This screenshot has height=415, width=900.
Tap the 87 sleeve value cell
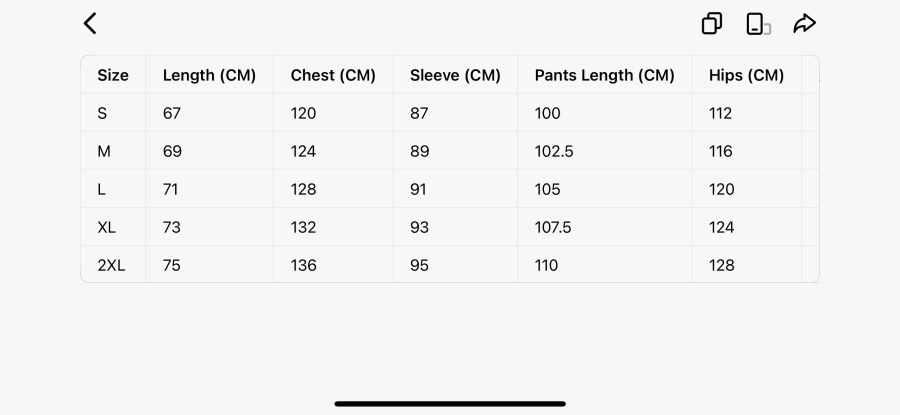tap(419, 113)
